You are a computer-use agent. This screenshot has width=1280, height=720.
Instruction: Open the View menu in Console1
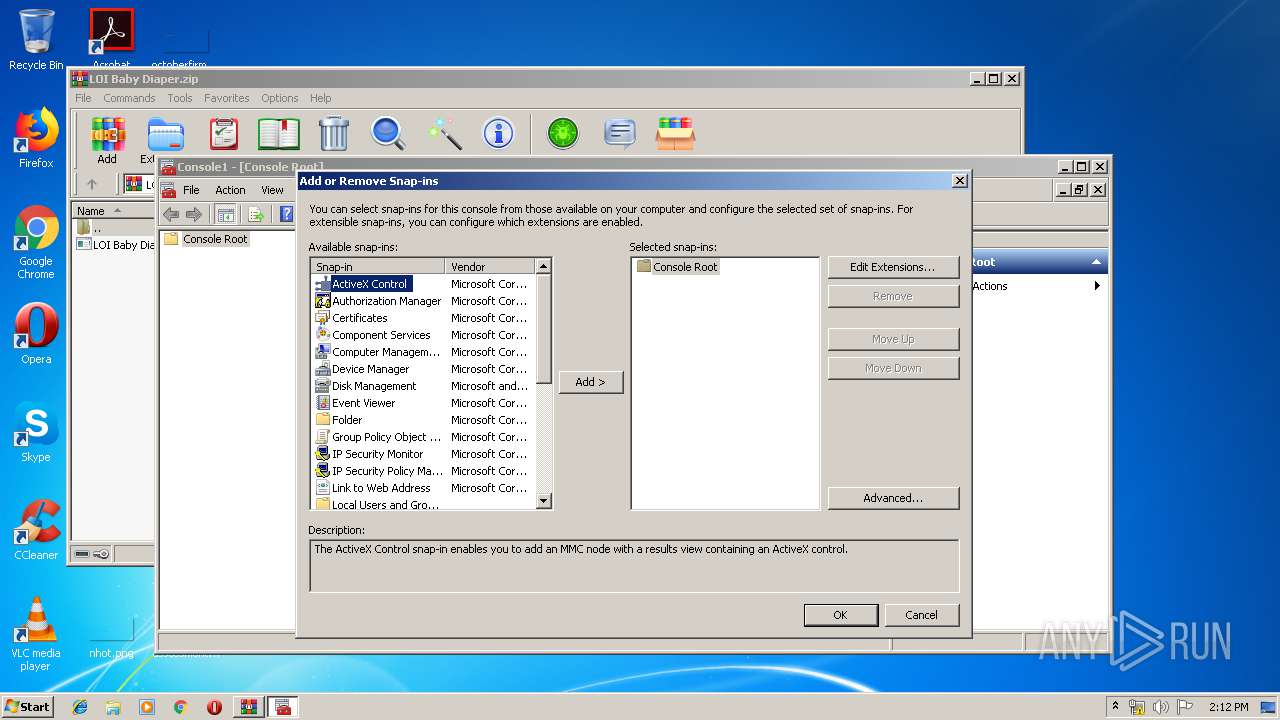point(272,190)
